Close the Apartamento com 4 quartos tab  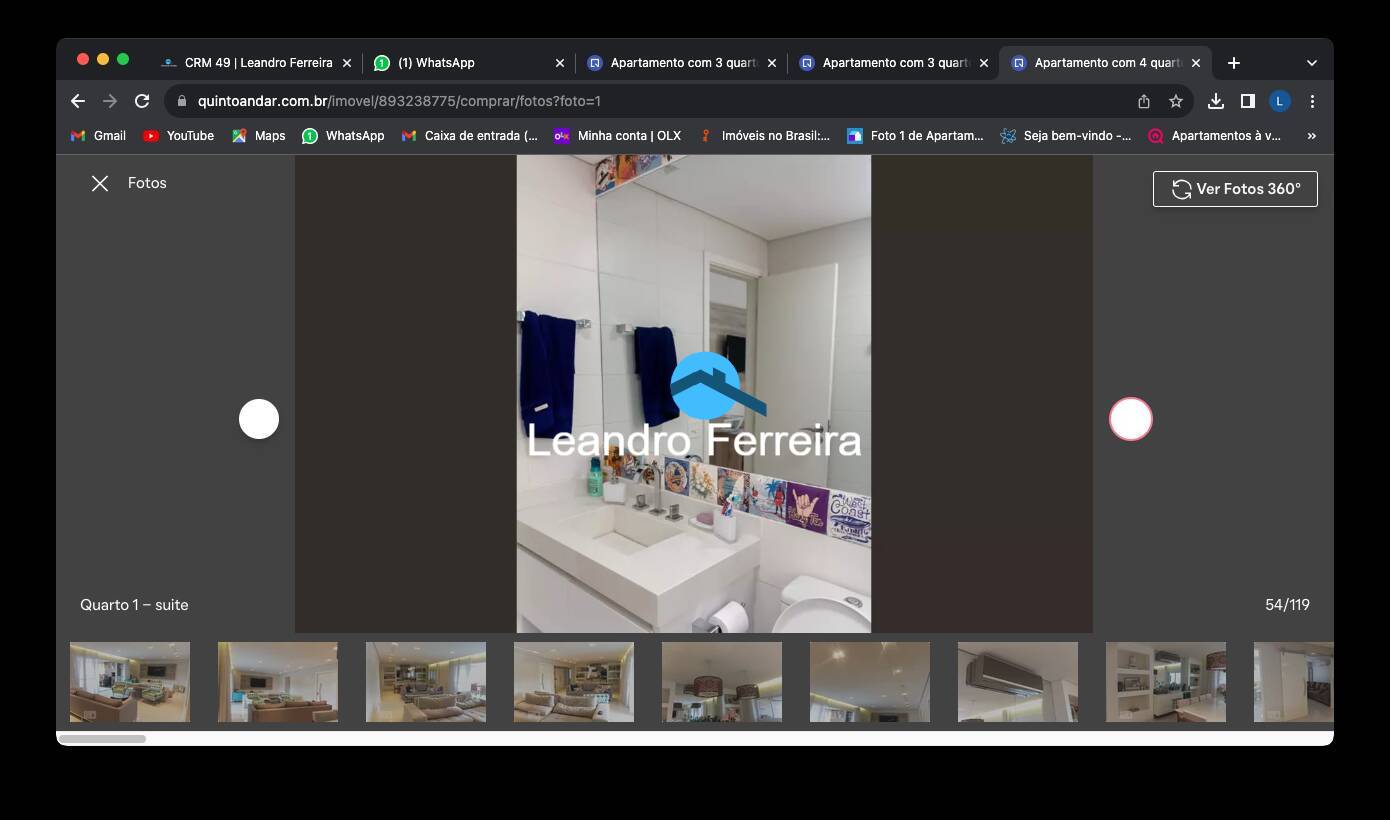click(1196, 63)
